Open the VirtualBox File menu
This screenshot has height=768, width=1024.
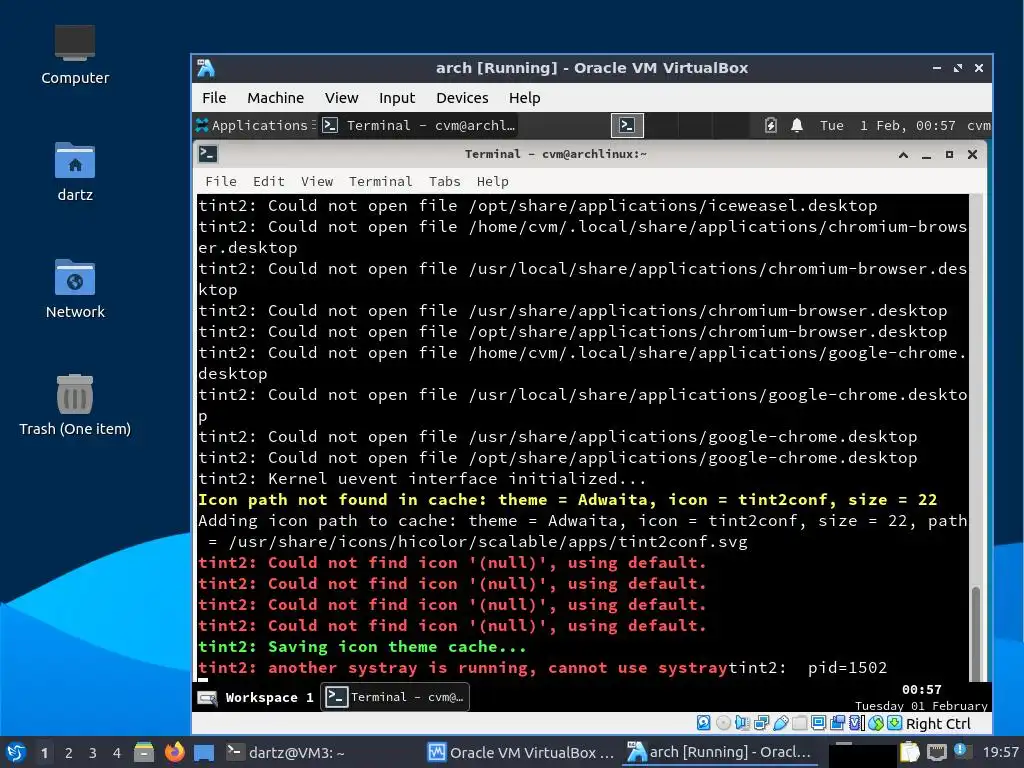tap(214, 98)
